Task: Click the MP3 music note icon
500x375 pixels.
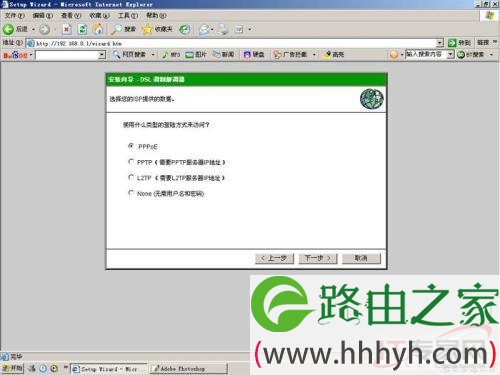Action: [165, 54]
